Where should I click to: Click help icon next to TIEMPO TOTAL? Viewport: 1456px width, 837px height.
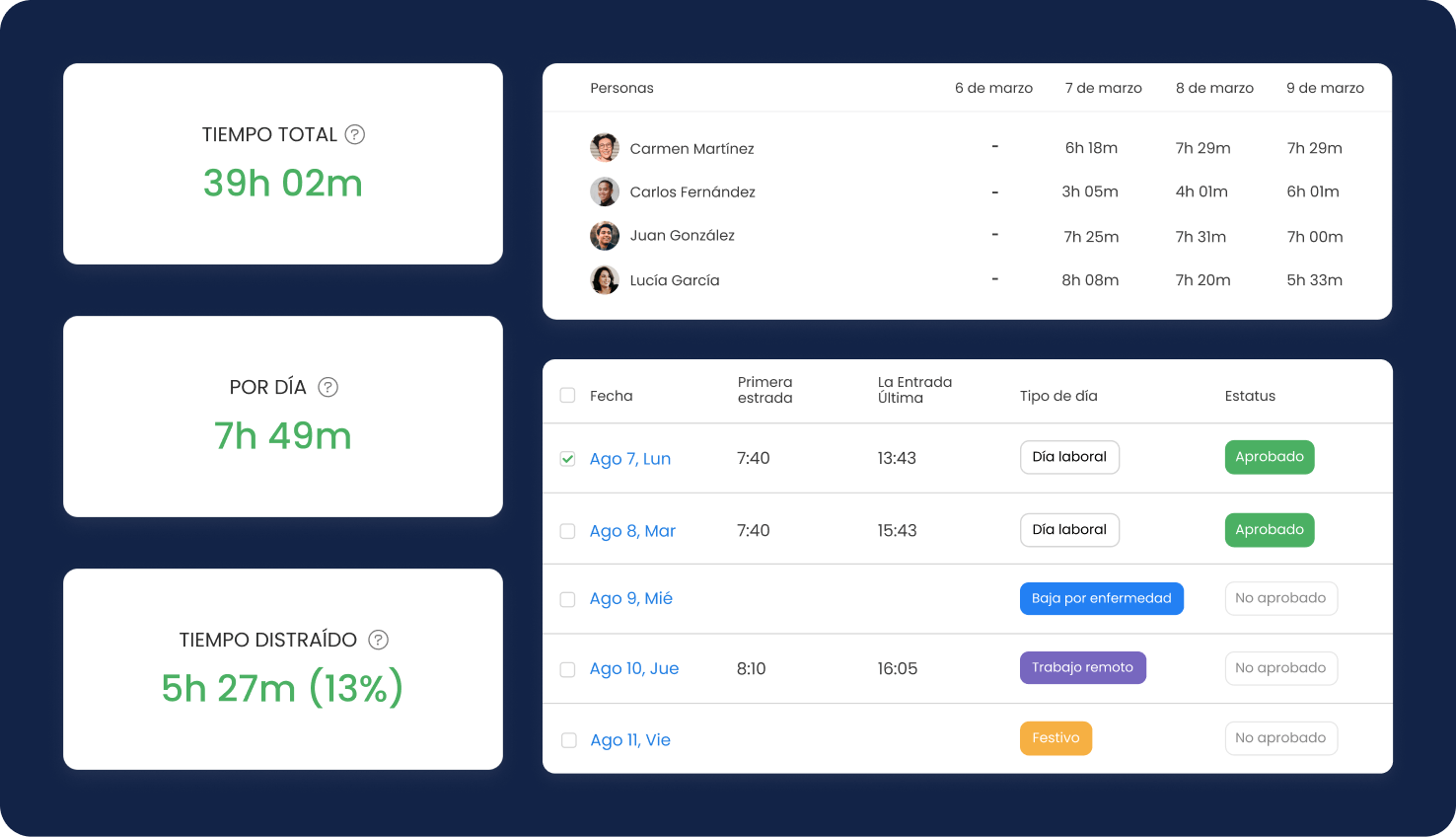click(x=355, y=135)
